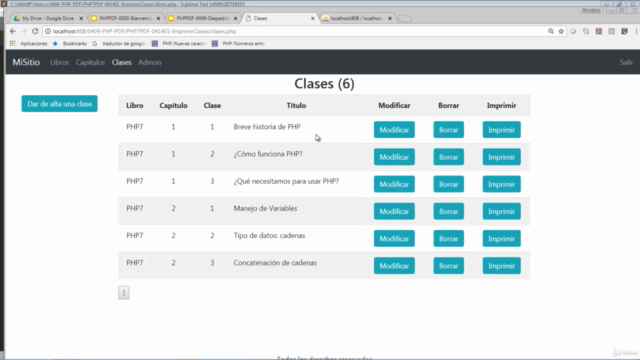Click the Título column header

pyautogui.click(x=296, y=105)
